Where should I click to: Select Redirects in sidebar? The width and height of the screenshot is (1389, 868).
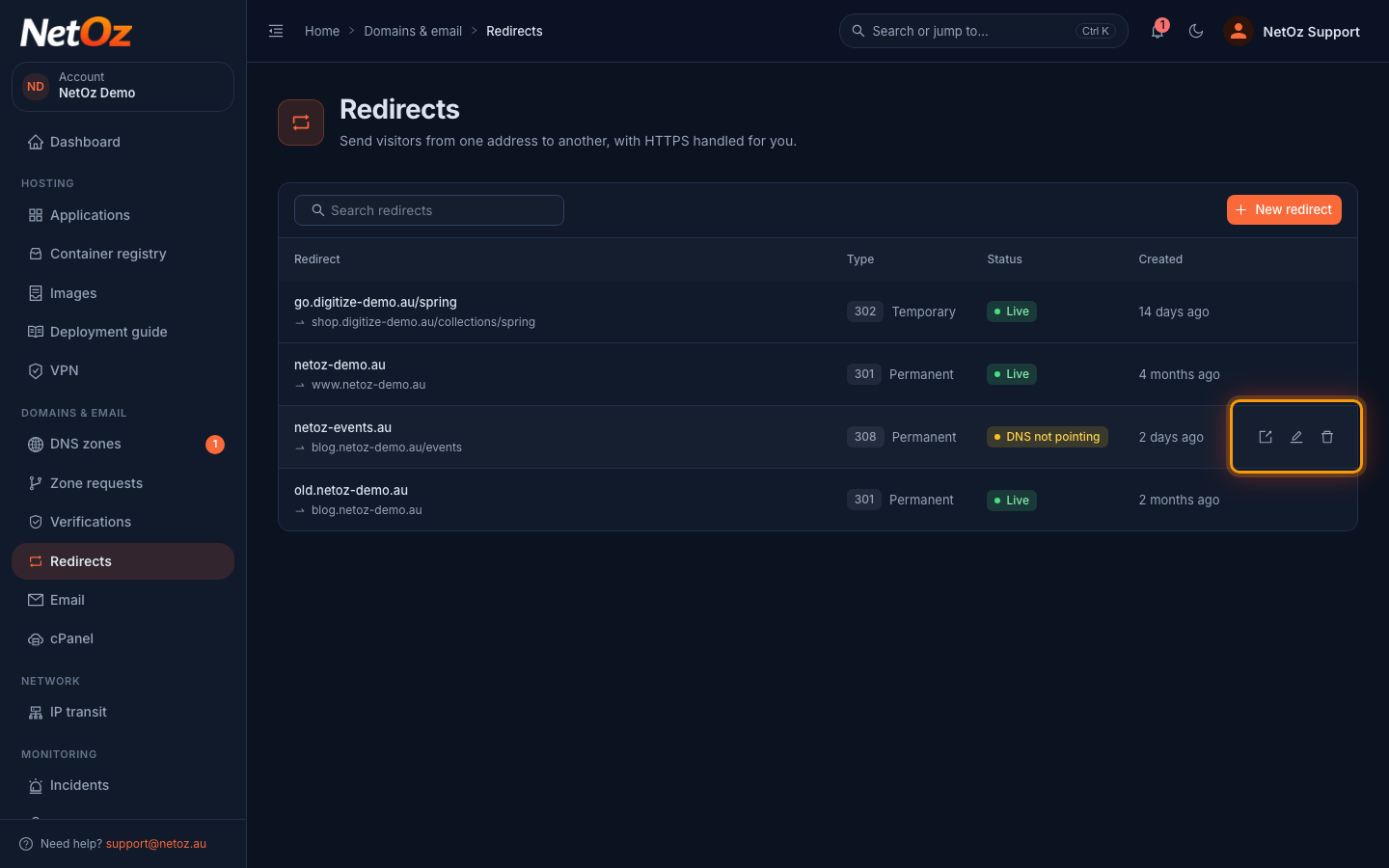tap(123, 561)
